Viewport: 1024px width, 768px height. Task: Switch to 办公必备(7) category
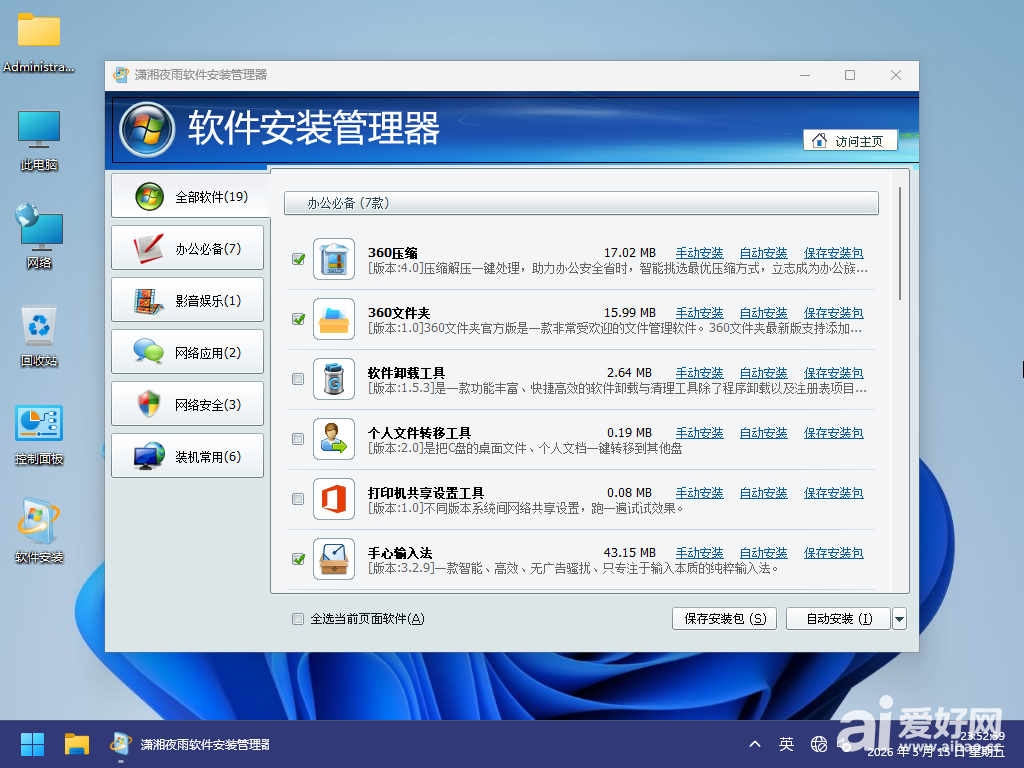(x=187, y=248)
